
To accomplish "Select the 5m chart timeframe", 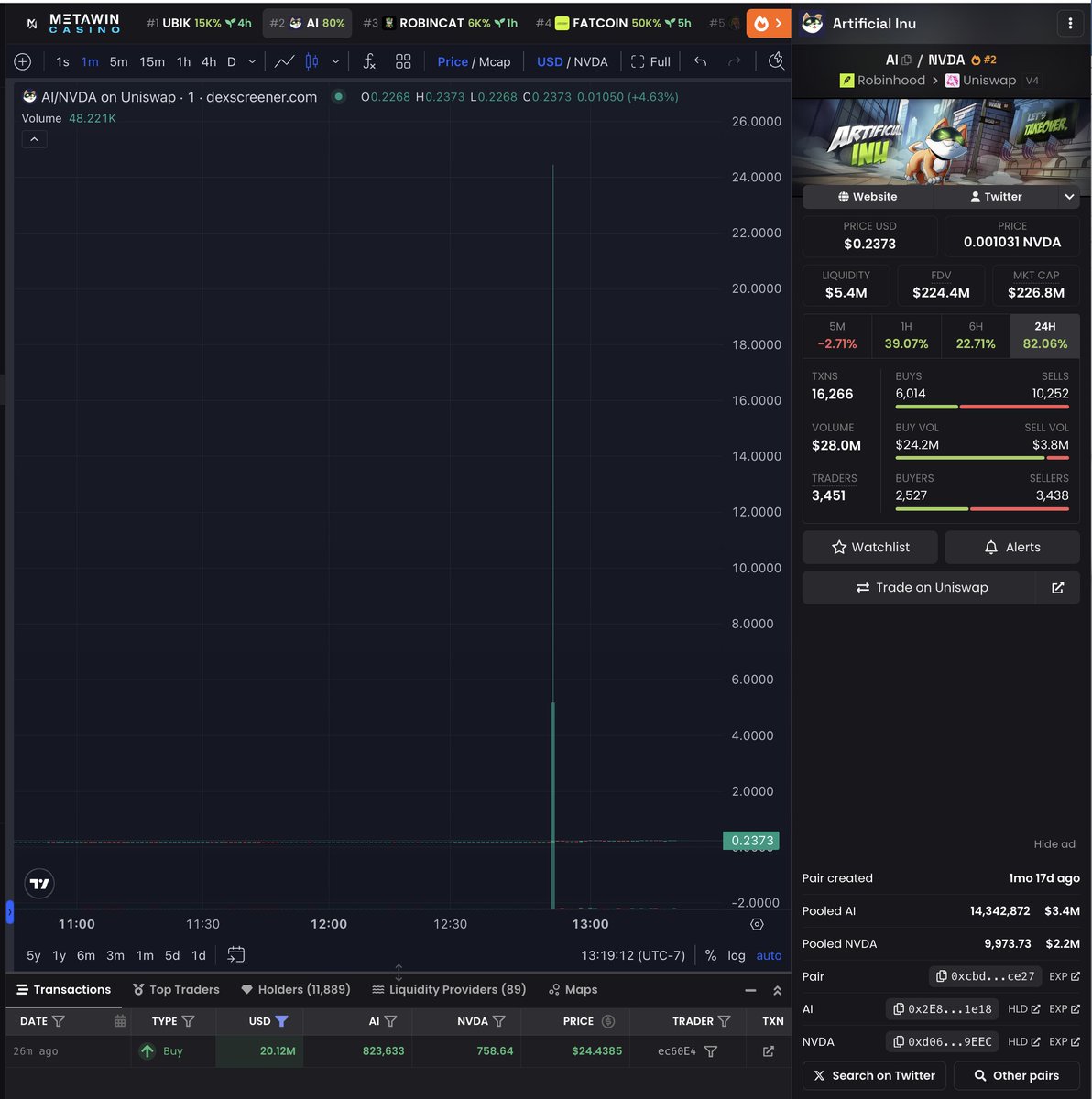I will 118,61.
